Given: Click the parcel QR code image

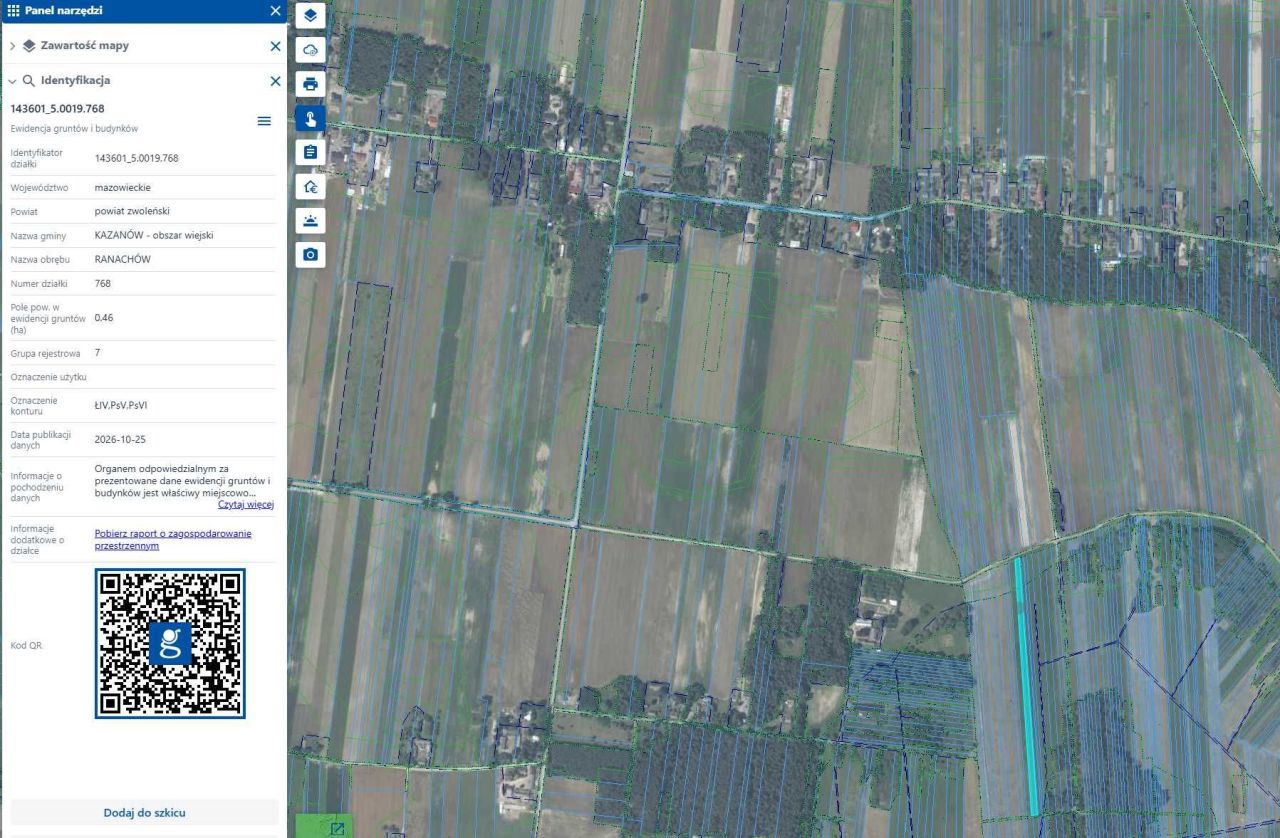Looking at the screenshot, I should (170, 644).
